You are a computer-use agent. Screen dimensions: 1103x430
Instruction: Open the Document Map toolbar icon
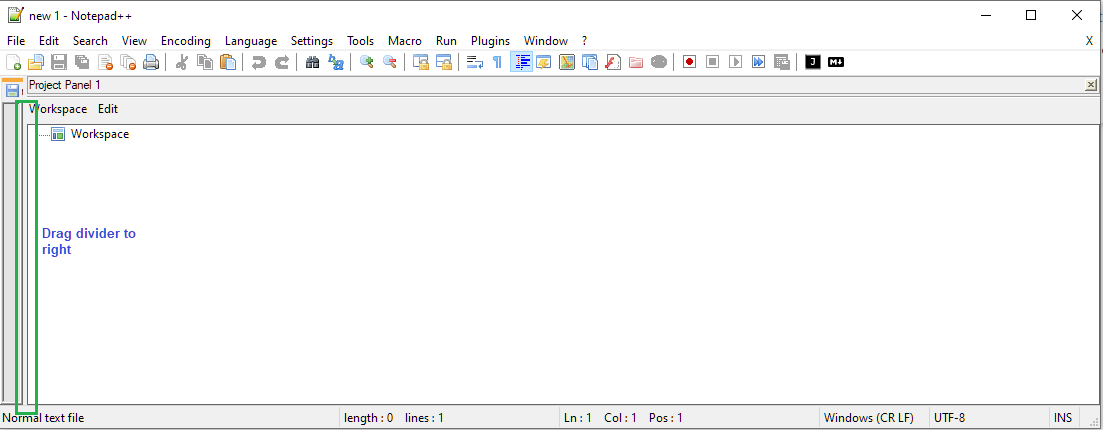567,62
